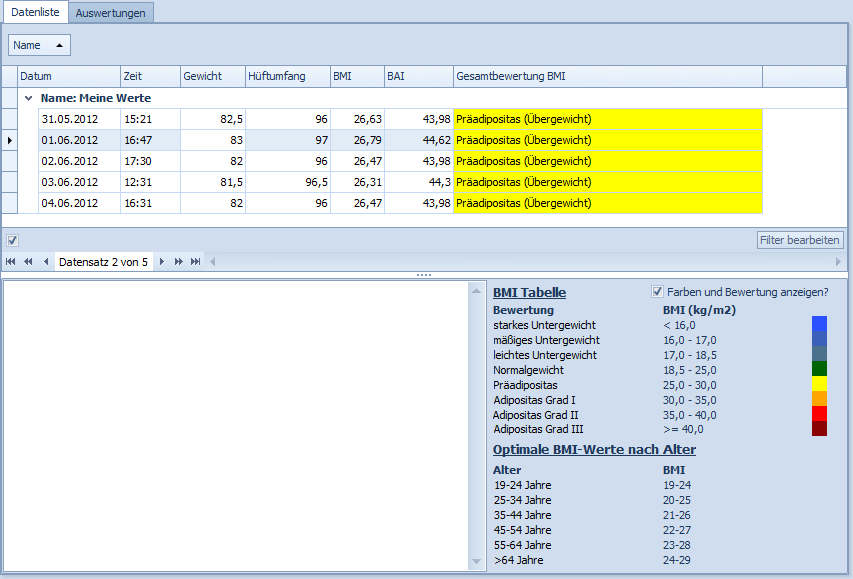The width and height of the screenshot is (853, 579).
Task: Click the '25-34 Jahre' age row
Action: (522, 500)
